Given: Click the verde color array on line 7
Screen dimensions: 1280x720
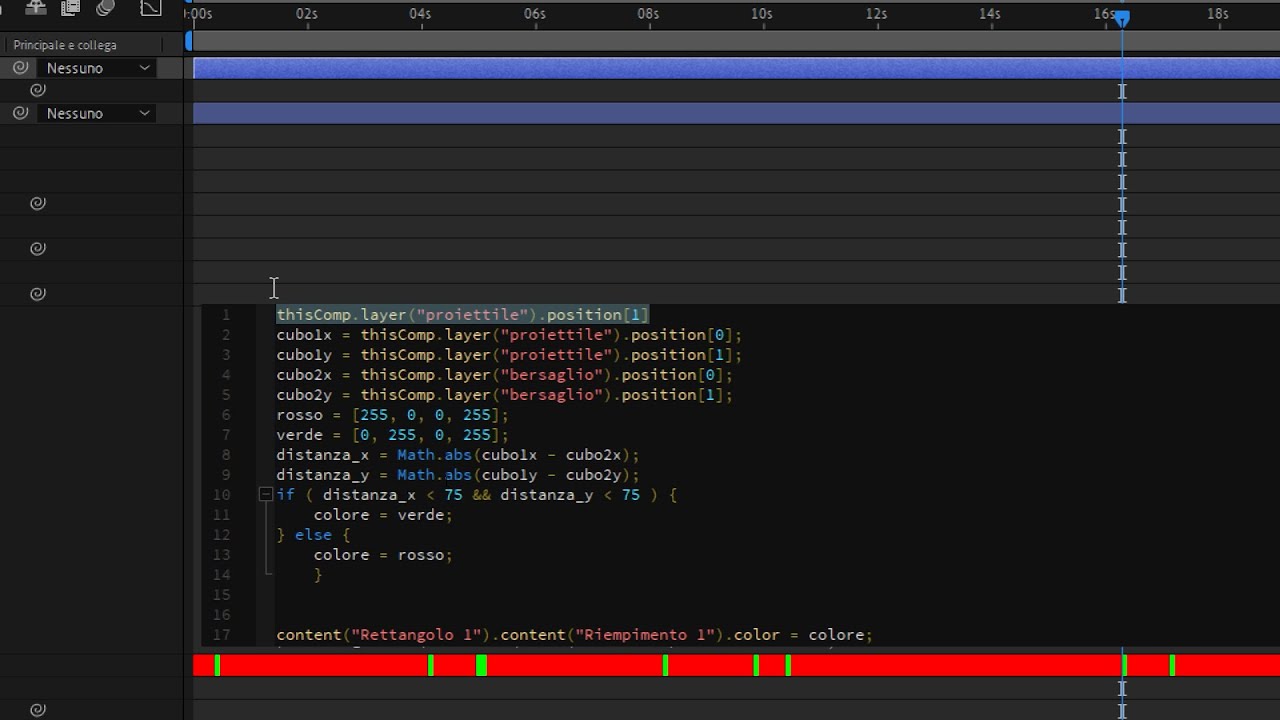Looking at the screenshot, I should [430, 434].
